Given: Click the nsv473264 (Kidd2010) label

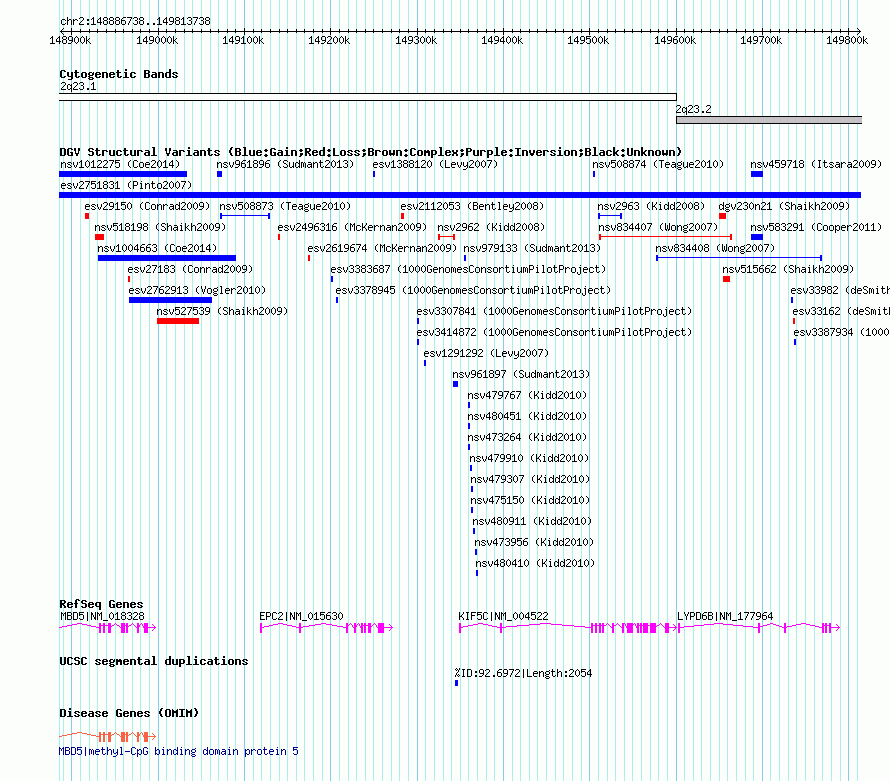Looking at the screenshot, I should (527, 437).
